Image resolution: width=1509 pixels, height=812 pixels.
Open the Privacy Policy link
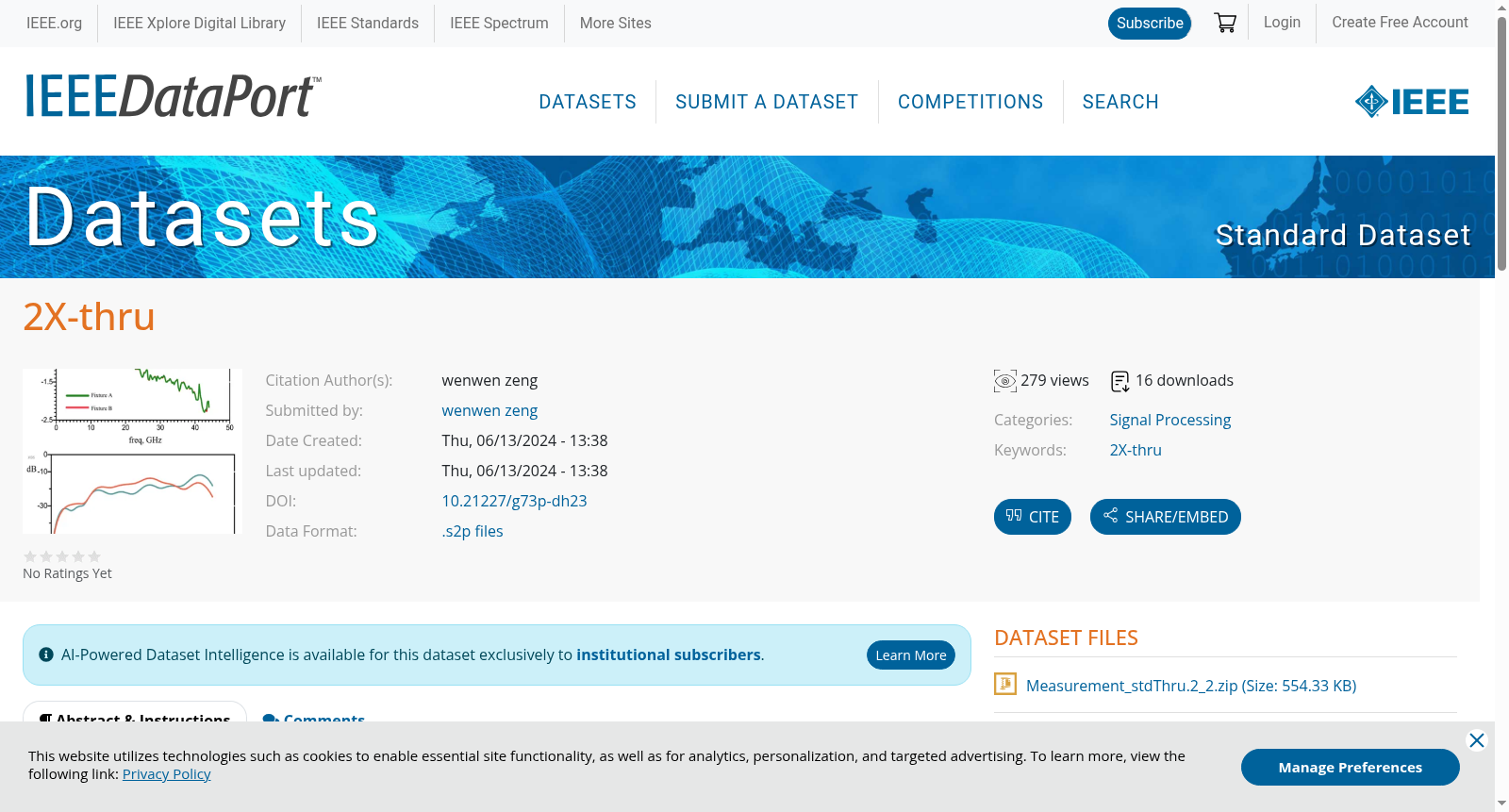(x=166, y=774)
